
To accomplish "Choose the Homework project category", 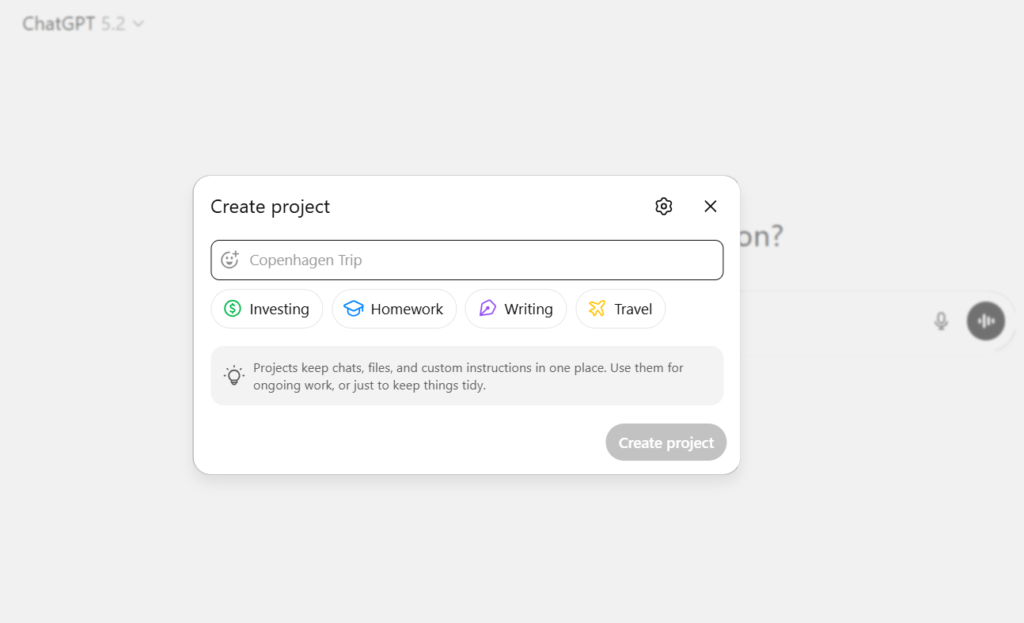I will point(394,309).
